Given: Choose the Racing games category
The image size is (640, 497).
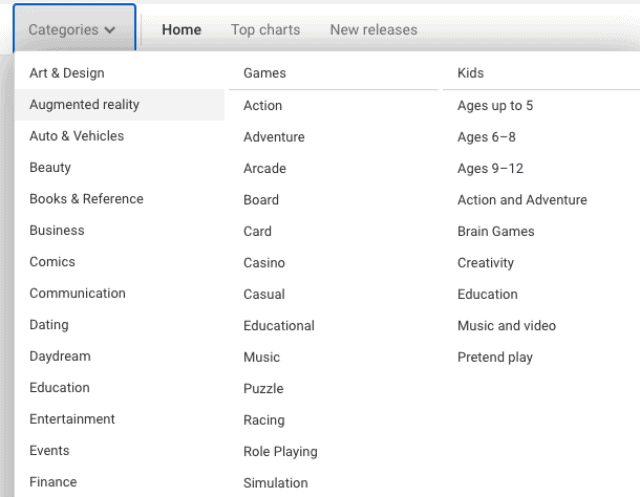Looking at the screenshot, I should point(264,420).
